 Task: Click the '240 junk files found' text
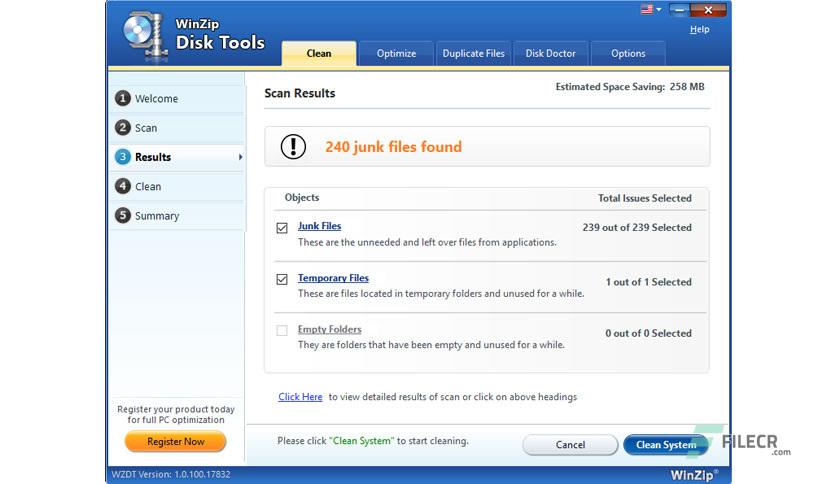coord(393,147)
